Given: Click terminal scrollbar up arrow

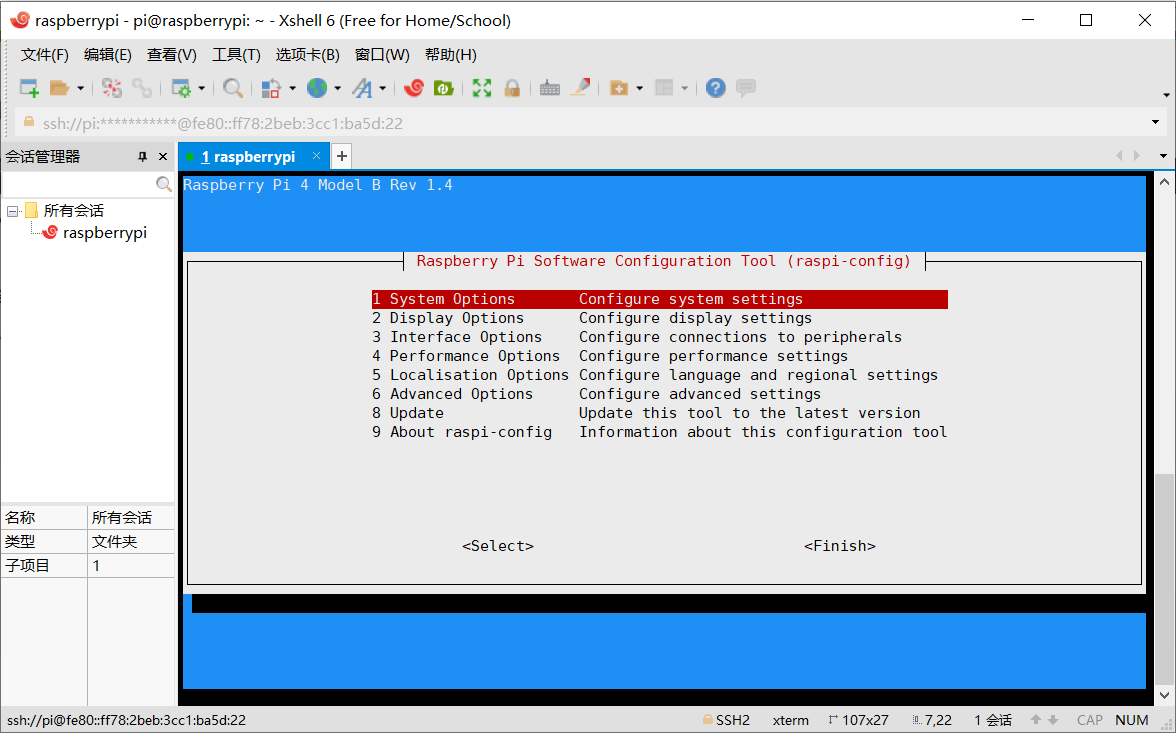Looking at the screenshot, I should (x=1164, y=182).
